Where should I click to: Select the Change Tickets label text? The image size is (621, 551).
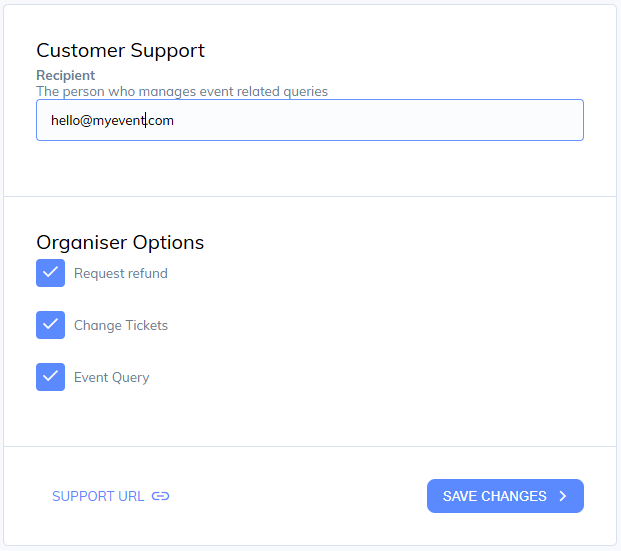pos(121,325)
